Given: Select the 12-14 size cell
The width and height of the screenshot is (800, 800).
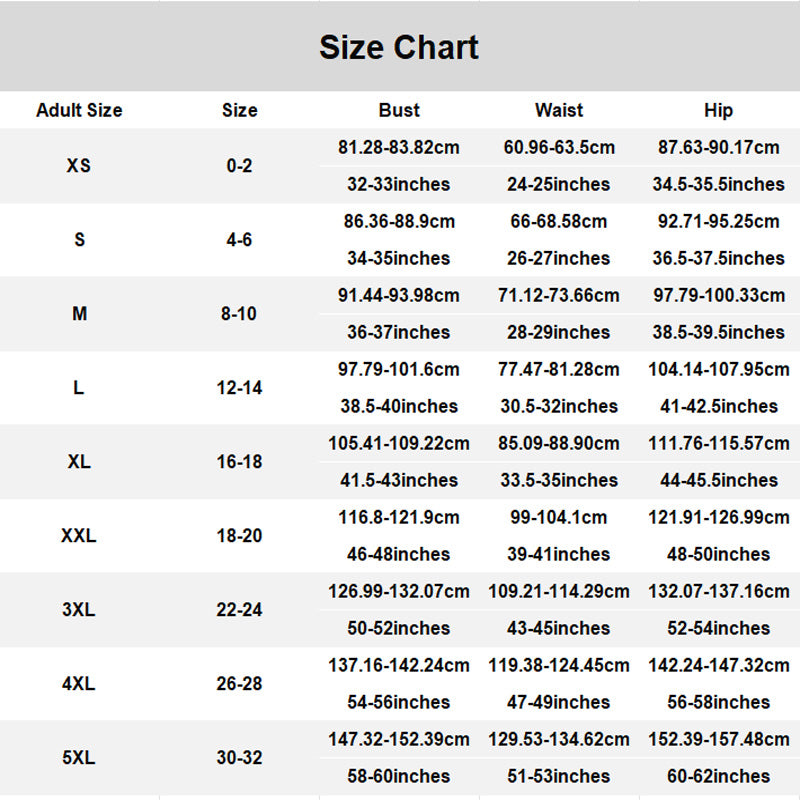Looking at the screenshot, I should (x=239, y=388).
